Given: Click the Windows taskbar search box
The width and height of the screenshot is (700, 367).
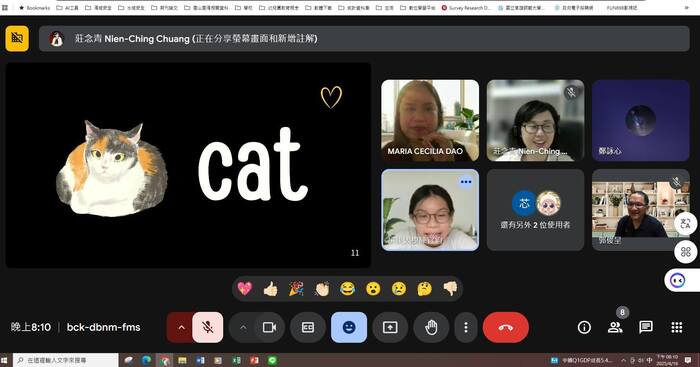Looking at the screenshot, I should [x=65, y=360].
